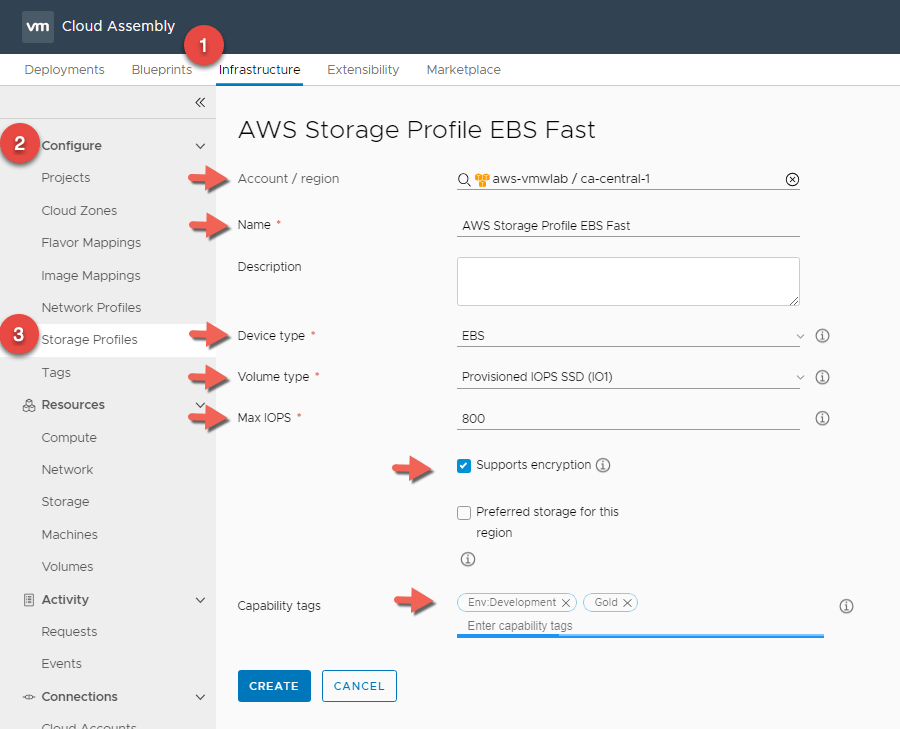Viewport: 900px width, 729px height.
Task: Click the VMware logo in header
Action: point(38,27)
